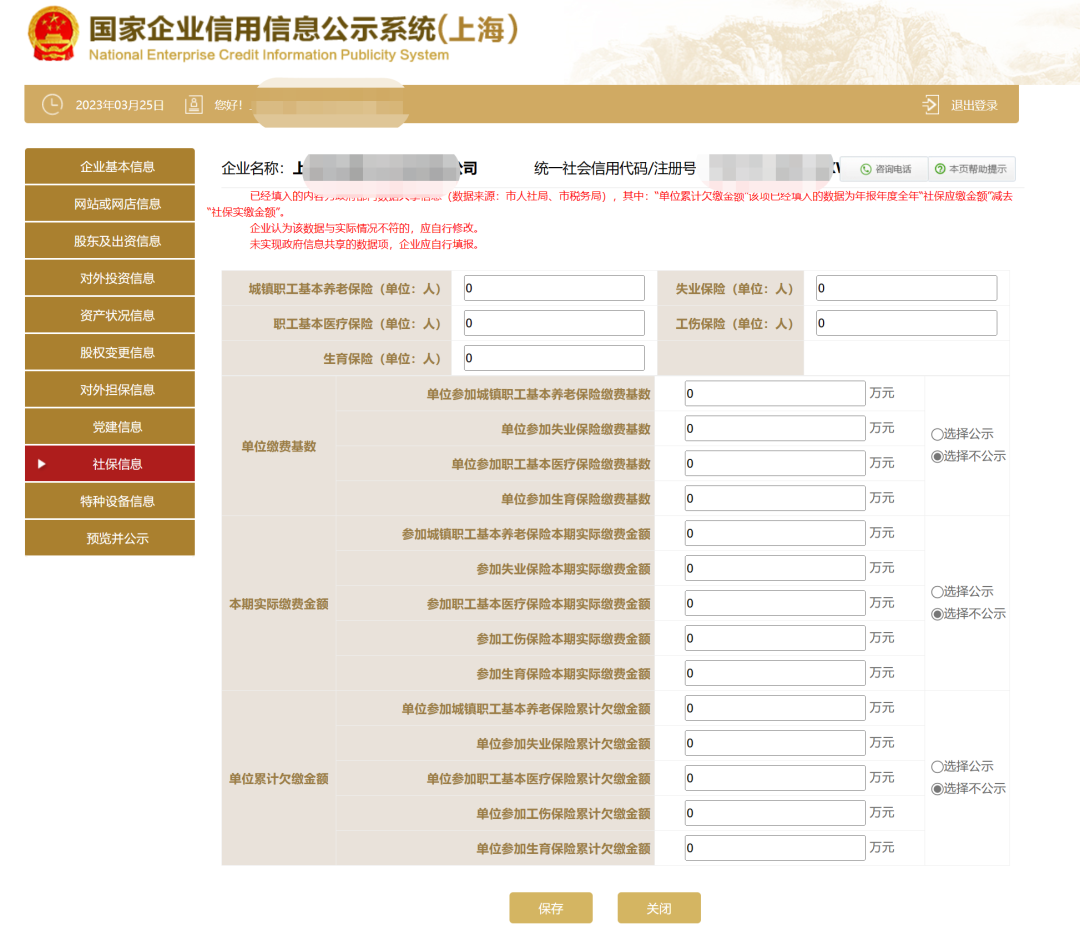Viewport: 1080px width, 930px height.
Task: Click 单位参加城镇职工基本养老保险缴费基数 input
Action: [775, 393]
